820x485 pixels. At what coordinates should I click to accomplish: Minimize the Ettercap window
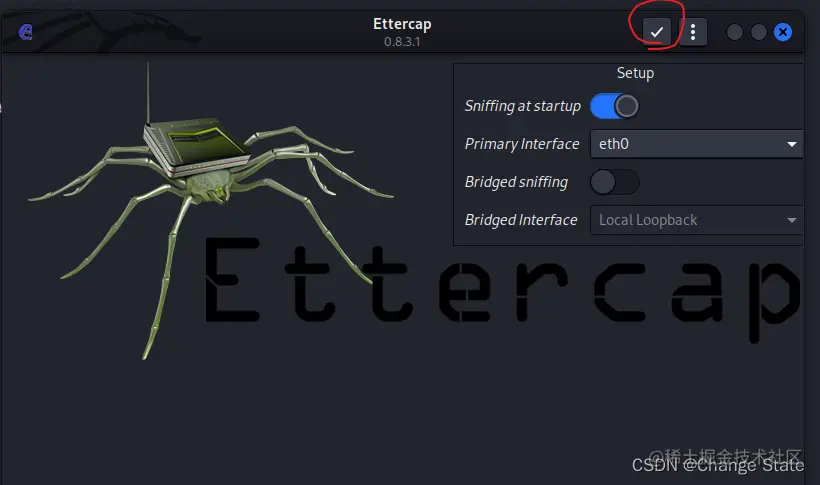[x=735, y=32]
